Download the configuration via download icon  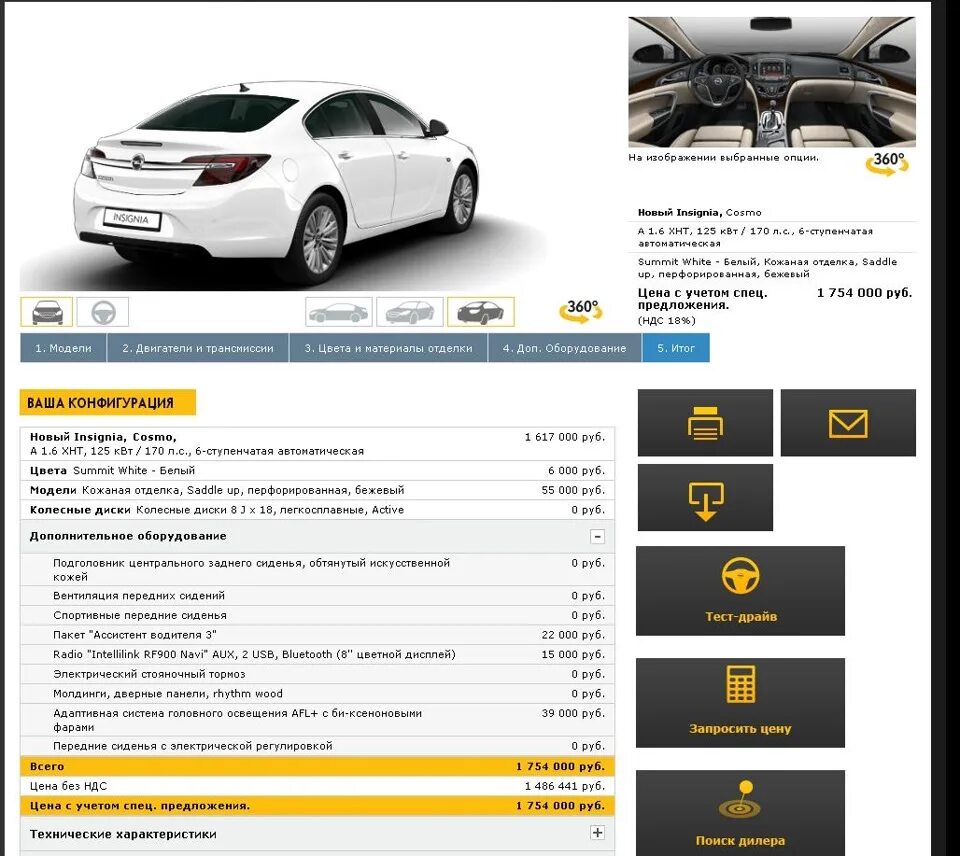(x=705, y=497)
